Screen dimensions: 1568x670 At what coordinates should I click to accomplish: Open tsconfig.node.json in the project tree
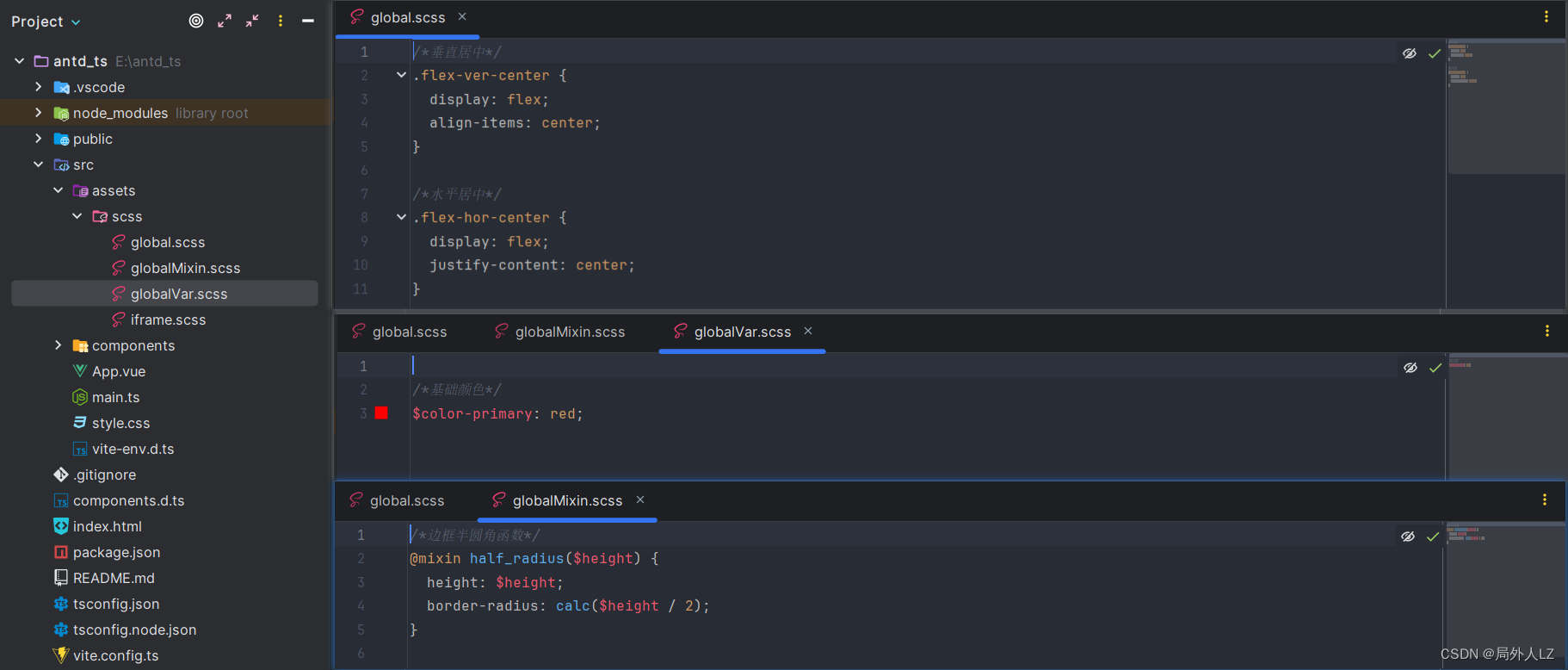(134, 630)
